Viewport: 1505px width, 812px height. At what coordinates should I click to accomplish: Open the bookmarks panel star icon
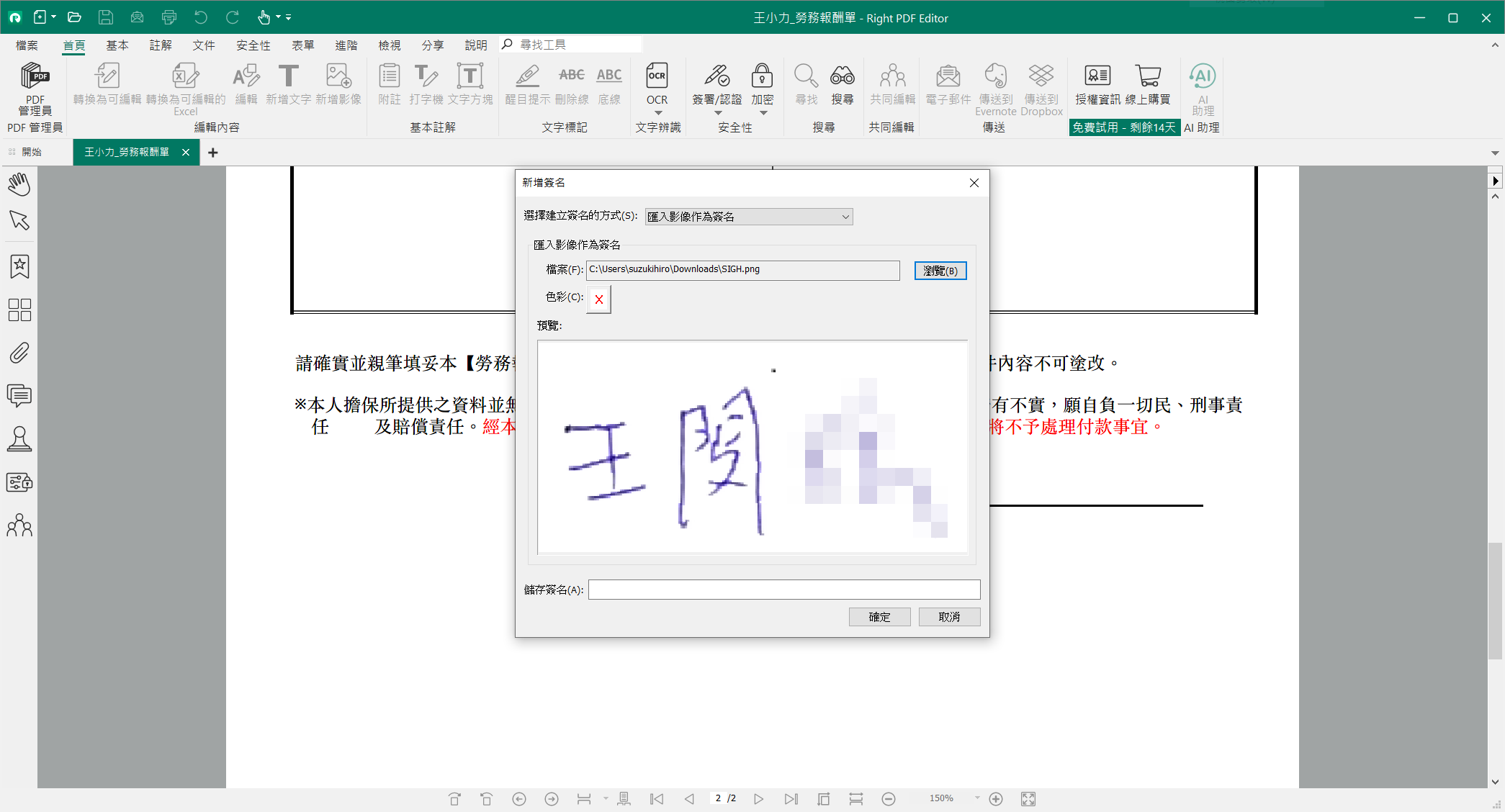pos(19,266)
